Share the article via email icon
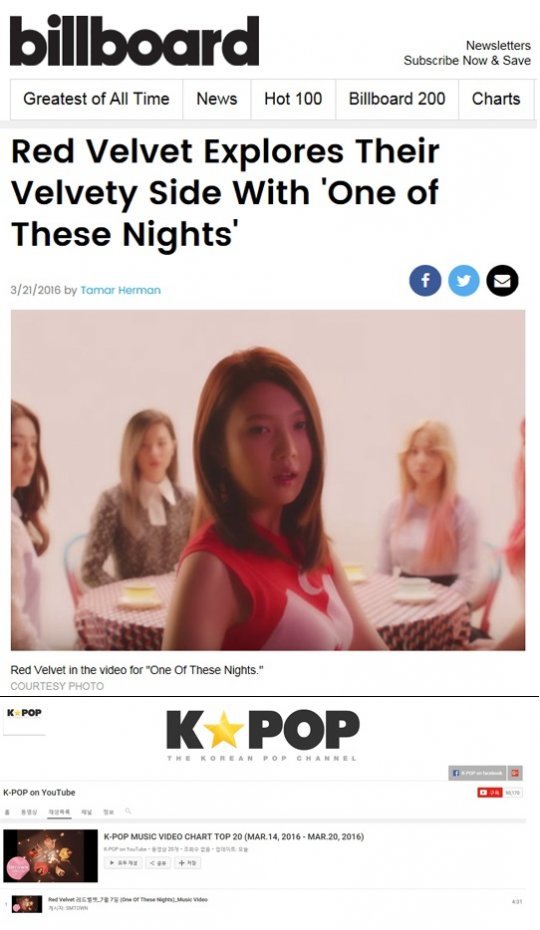 [x=502, y=281]
